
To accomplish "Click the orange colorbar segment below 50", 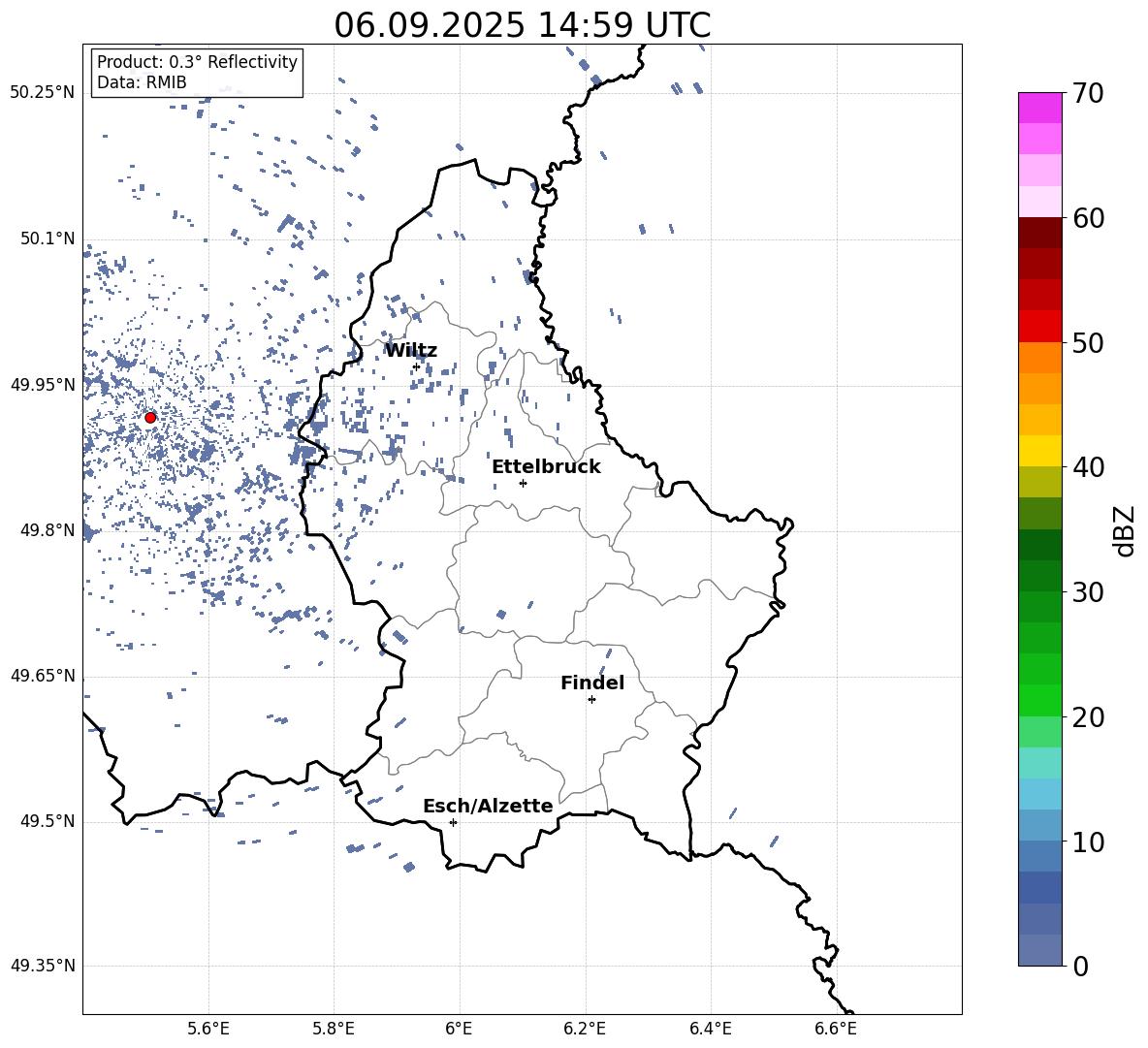I will tap(1039, 358).
